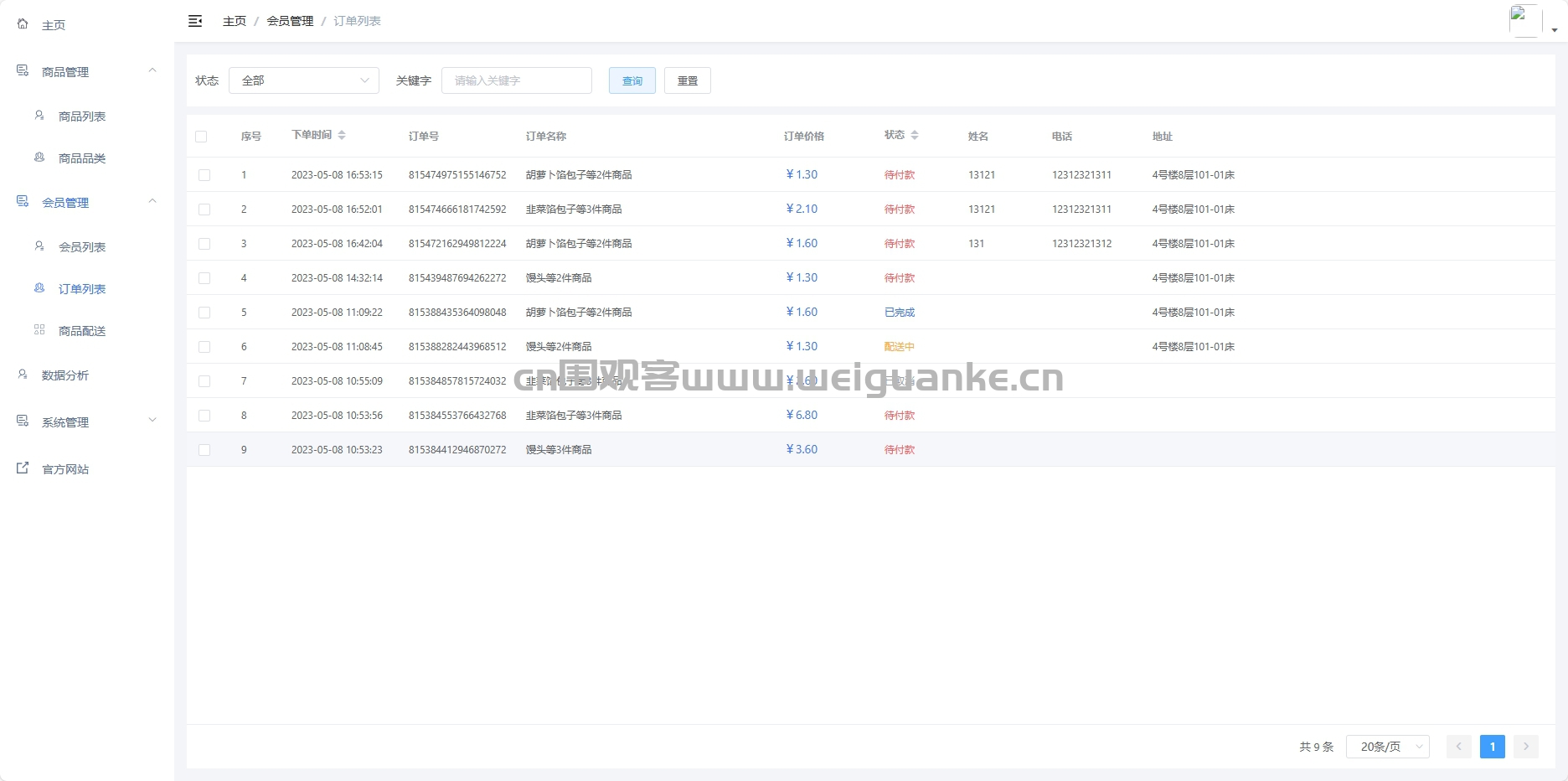Check the select-all checkbox in the table header

pyautogui.click(x=201, y=137)
